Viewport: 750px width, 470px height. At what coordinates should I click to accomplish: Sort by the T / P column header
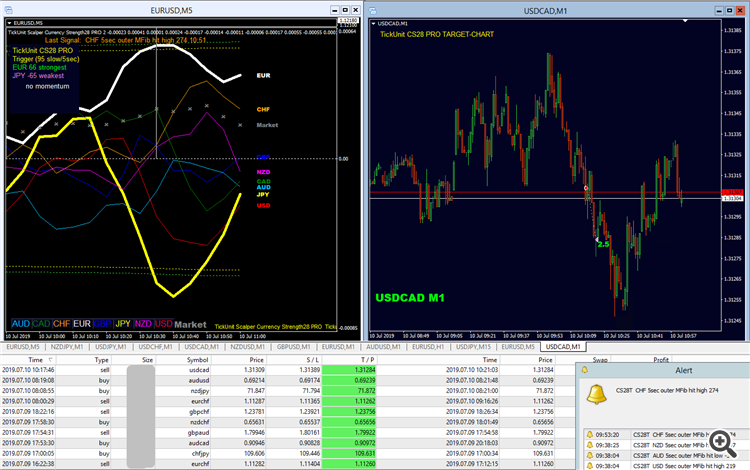point(368,360)
